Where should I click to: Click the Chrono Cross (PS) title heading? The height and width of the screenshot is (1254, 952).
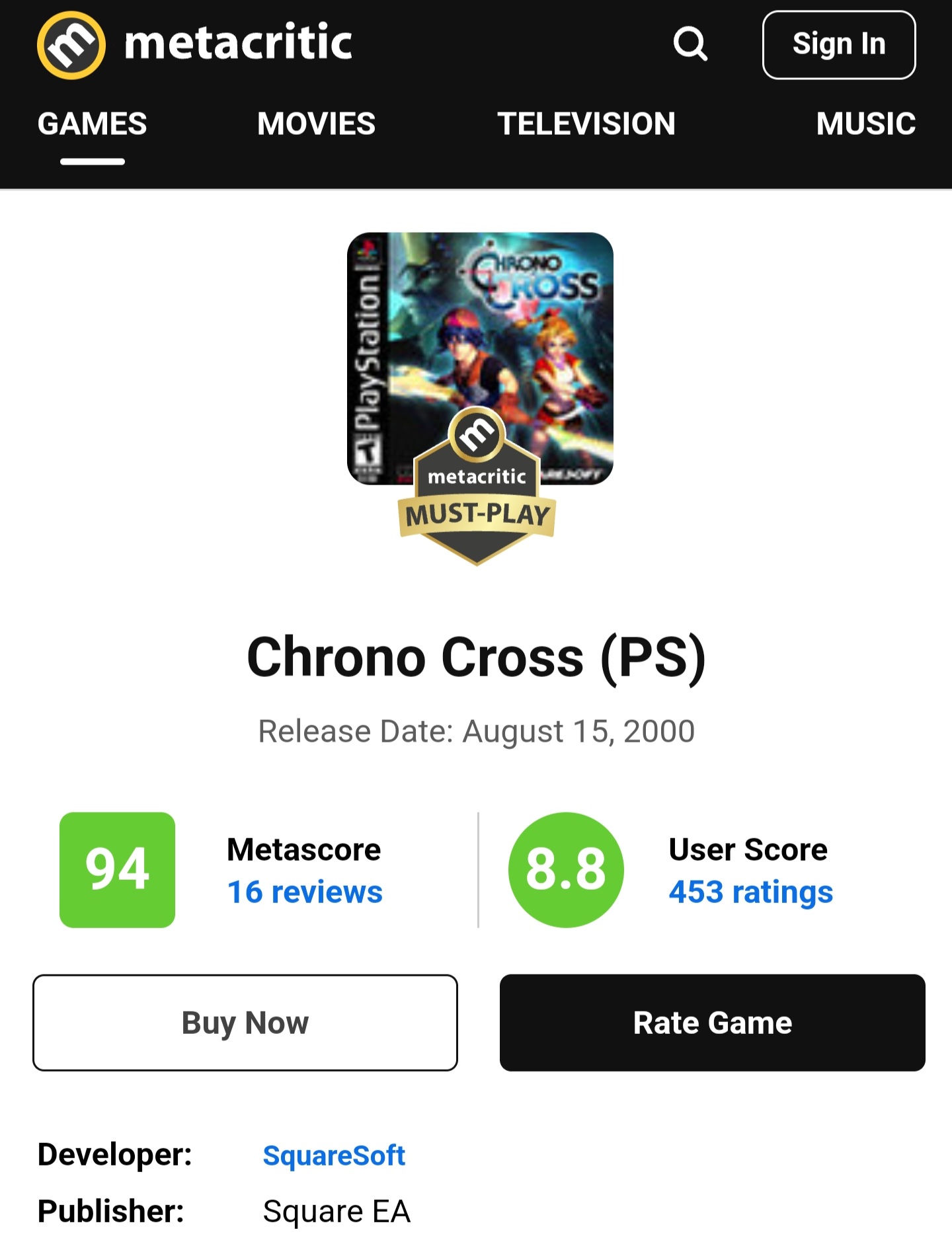tap(476, 657)
